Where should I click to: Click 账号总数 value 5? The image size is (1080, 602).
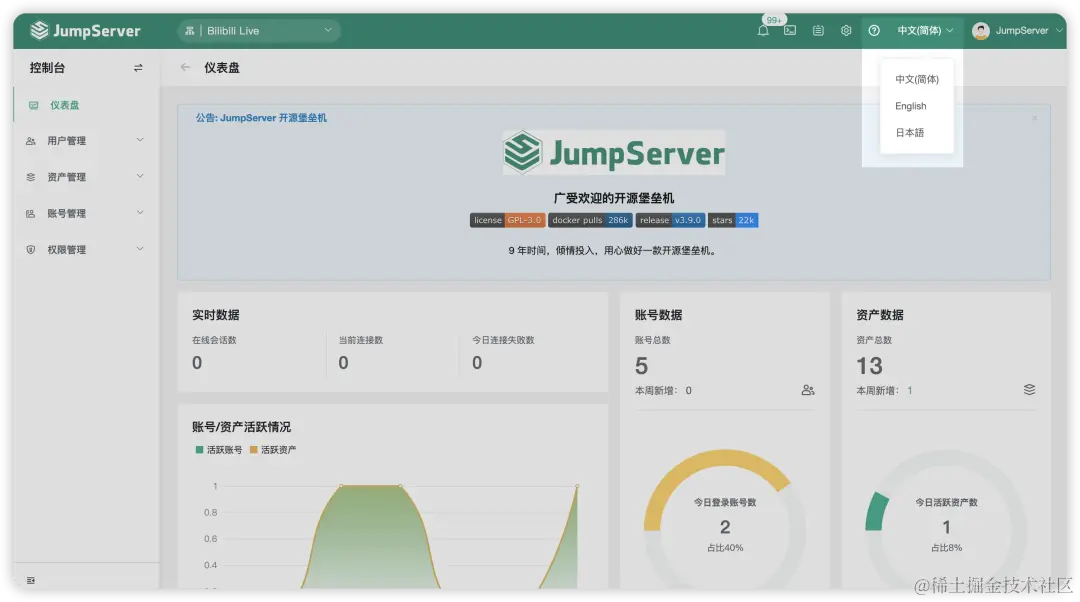[x=641, y=366]
